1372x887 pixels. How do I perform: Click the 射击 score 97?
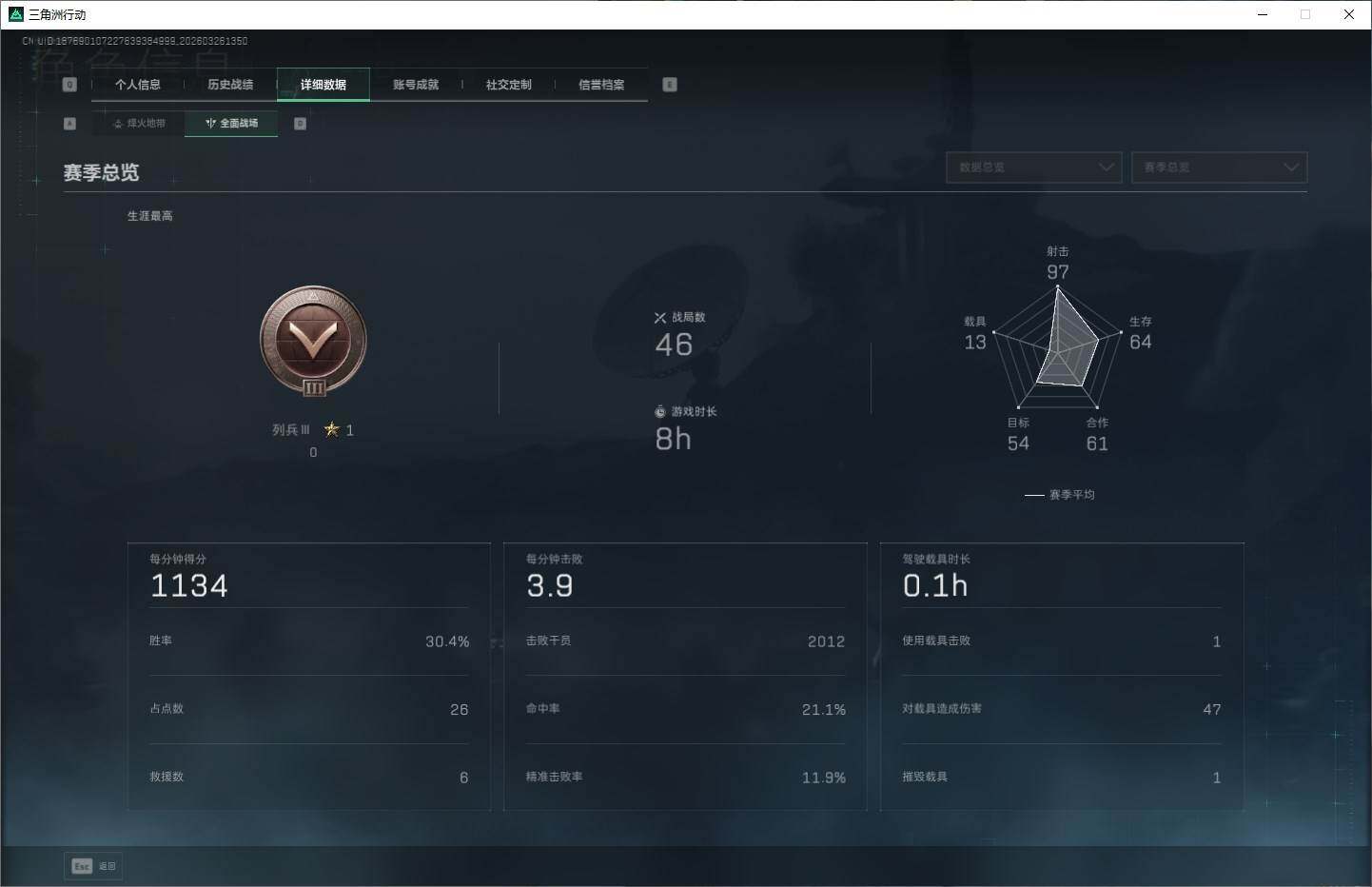tap(1058, 272)
